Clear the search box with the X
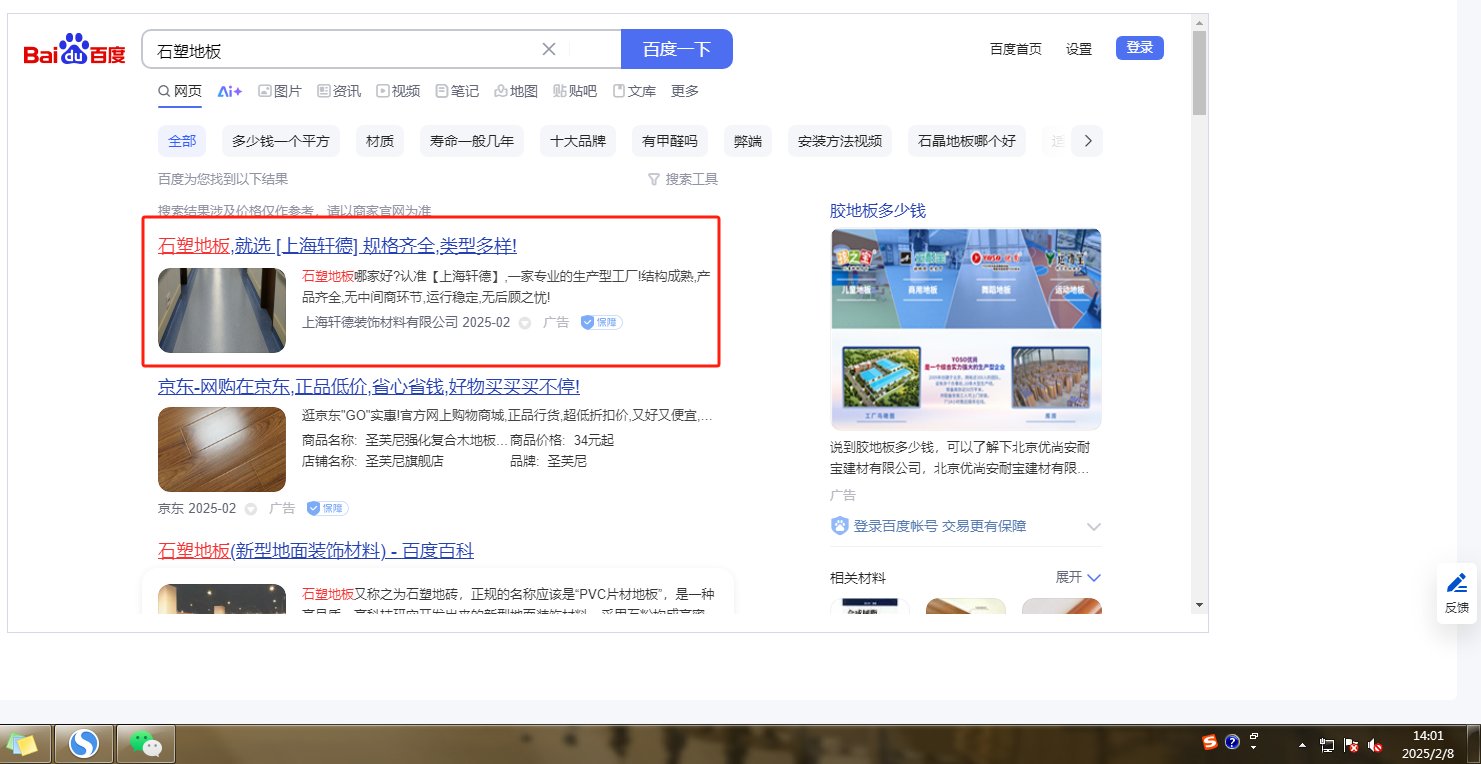The image size is (1481, 764). coord(549,49)
